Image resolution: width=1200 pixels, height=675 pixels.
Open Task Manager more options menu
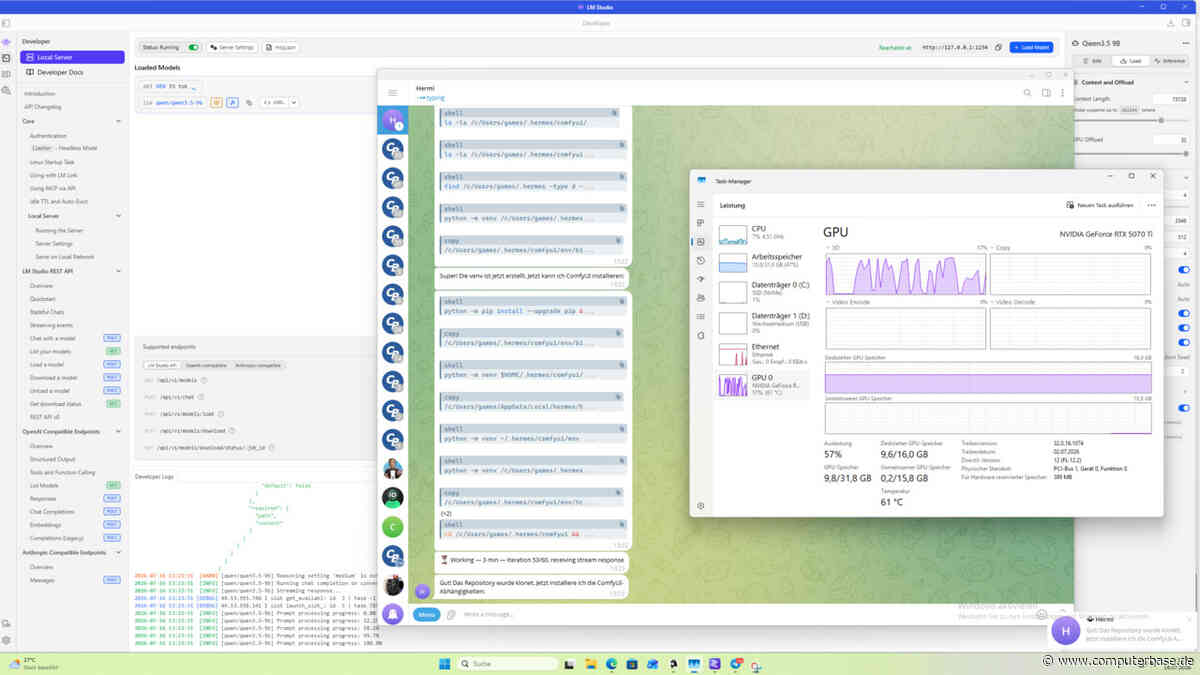point(1151,205)
